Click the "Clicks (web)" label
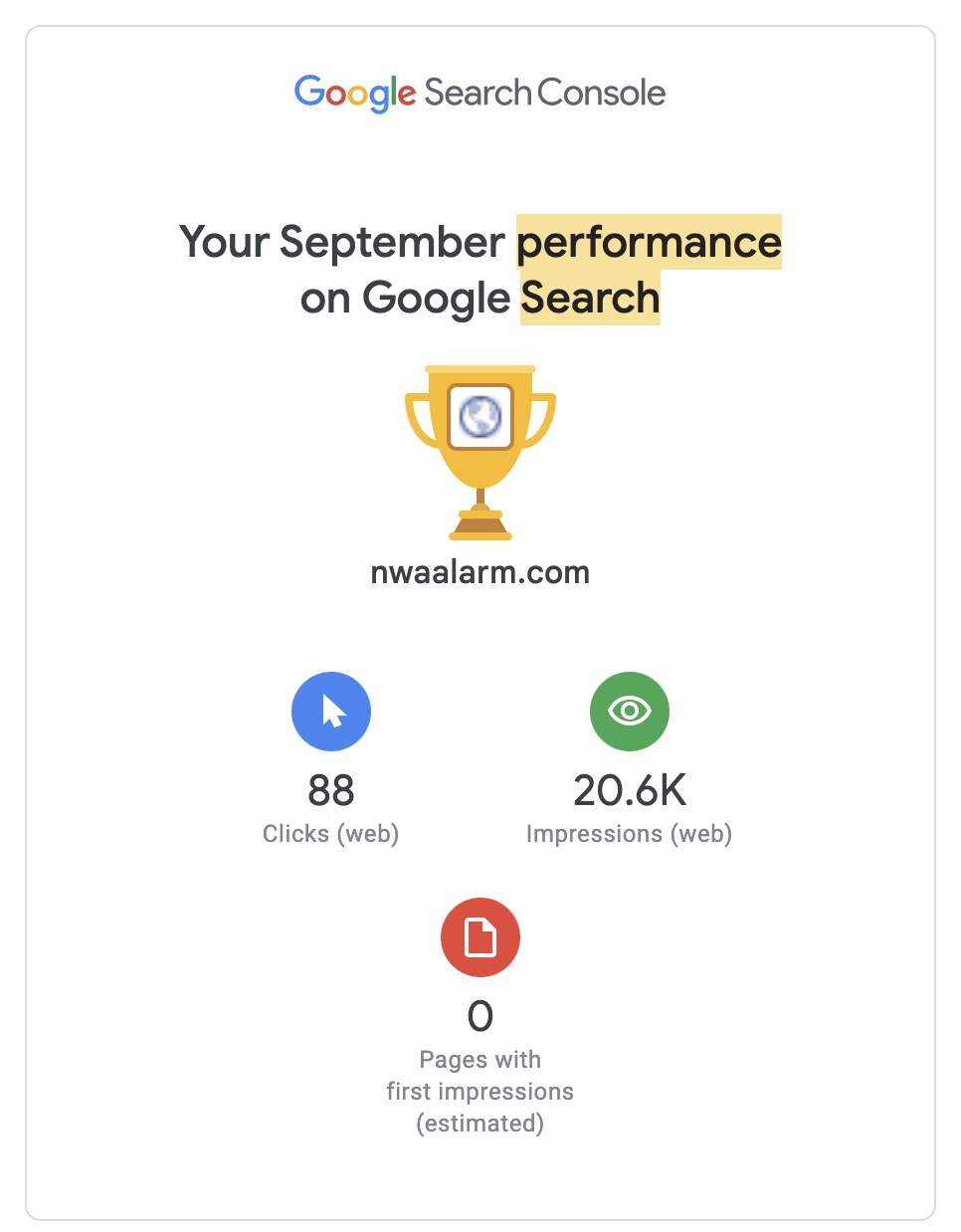Image resolution: width=961 pixels, height=1232 pixels. [x=331, y=834]
